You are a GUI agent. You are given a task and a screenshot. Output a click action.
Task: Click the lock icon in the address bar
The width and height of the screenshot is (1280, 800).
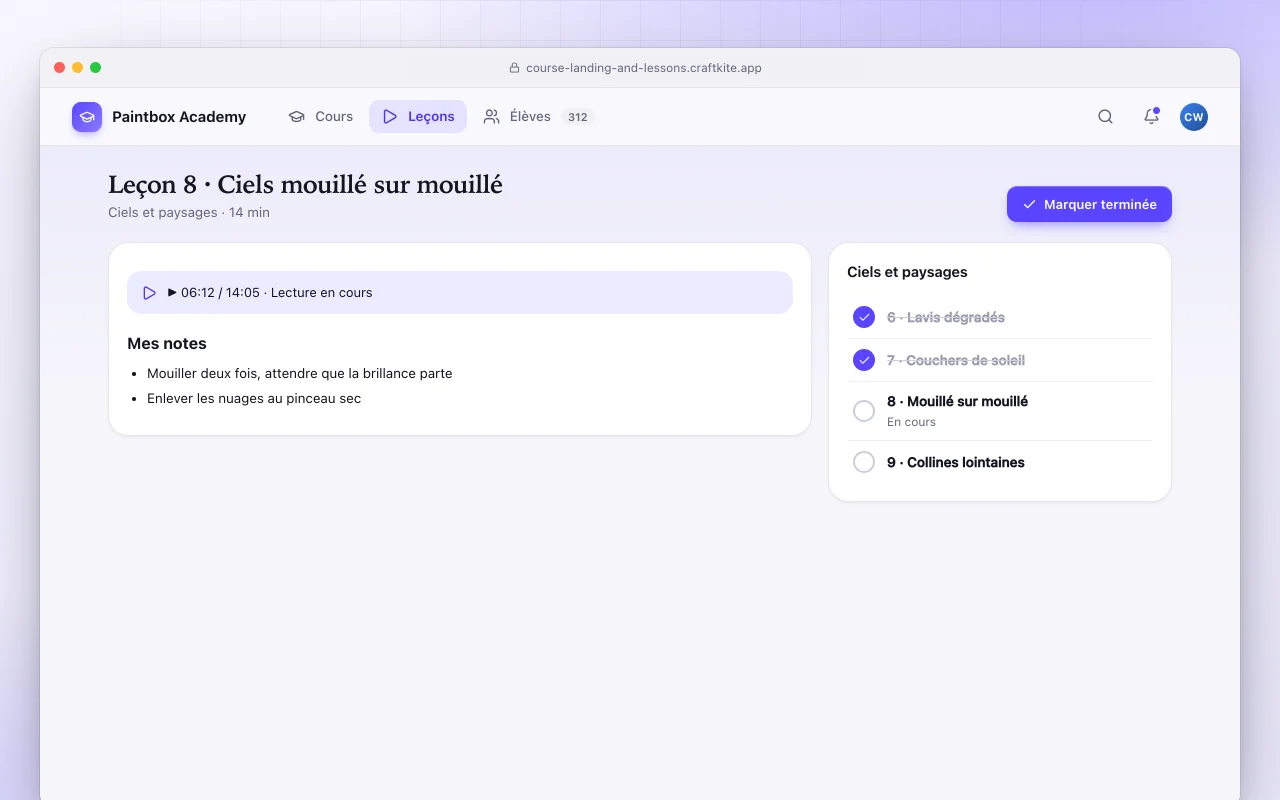click(x=514, y=68)
